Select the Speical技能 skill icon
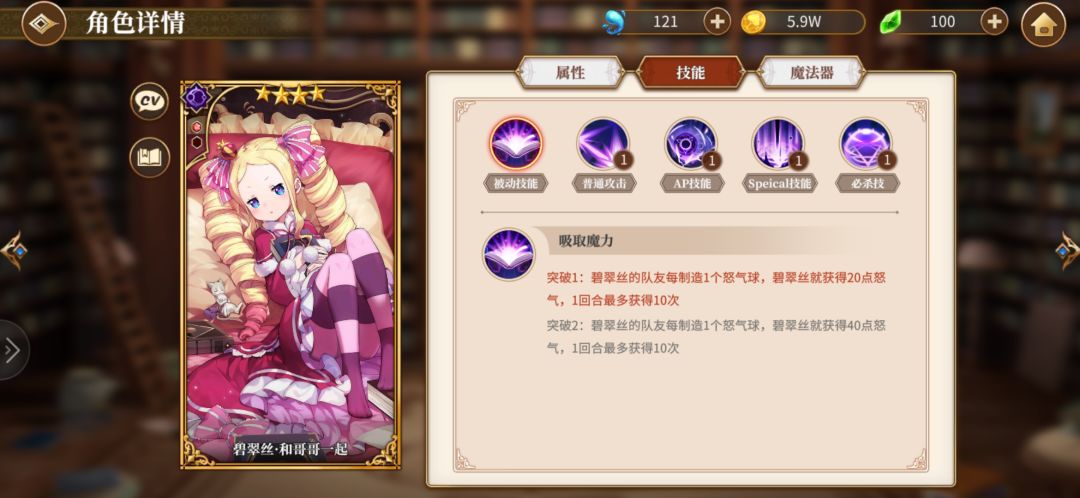1080x498 pixels. coord(779,144)
